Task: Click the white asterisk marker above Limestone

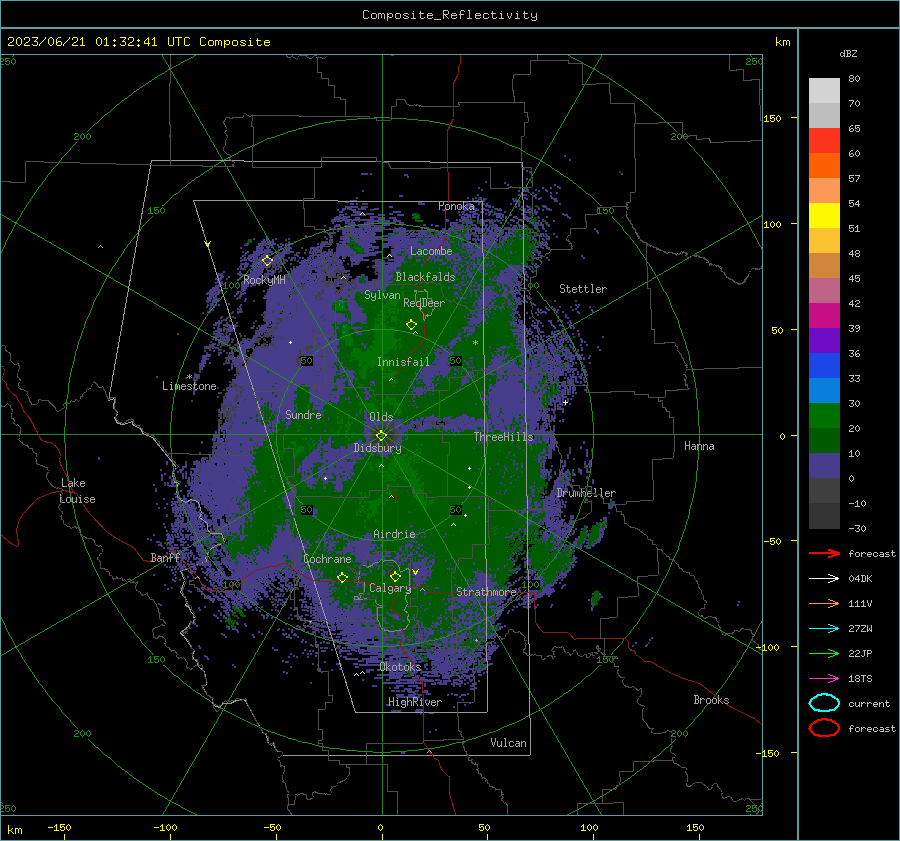Action: click(x=189, y=377)
